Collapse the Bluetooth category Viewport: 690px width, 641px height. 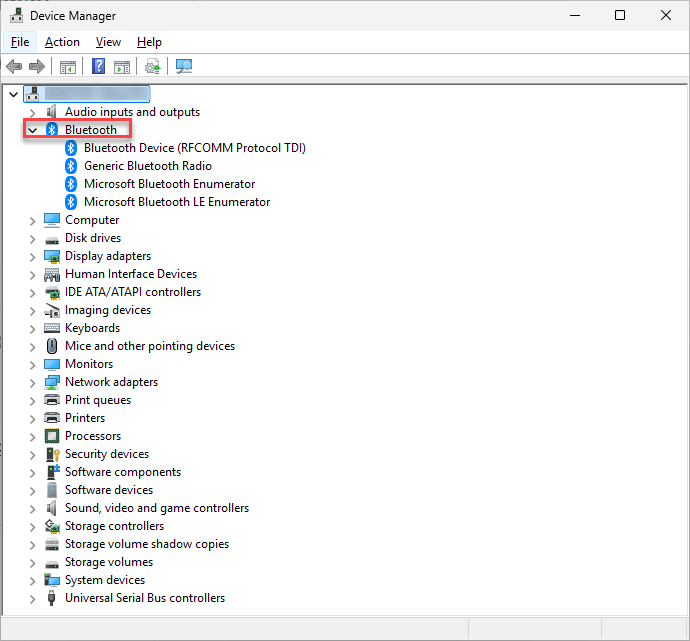coord(32,130)
